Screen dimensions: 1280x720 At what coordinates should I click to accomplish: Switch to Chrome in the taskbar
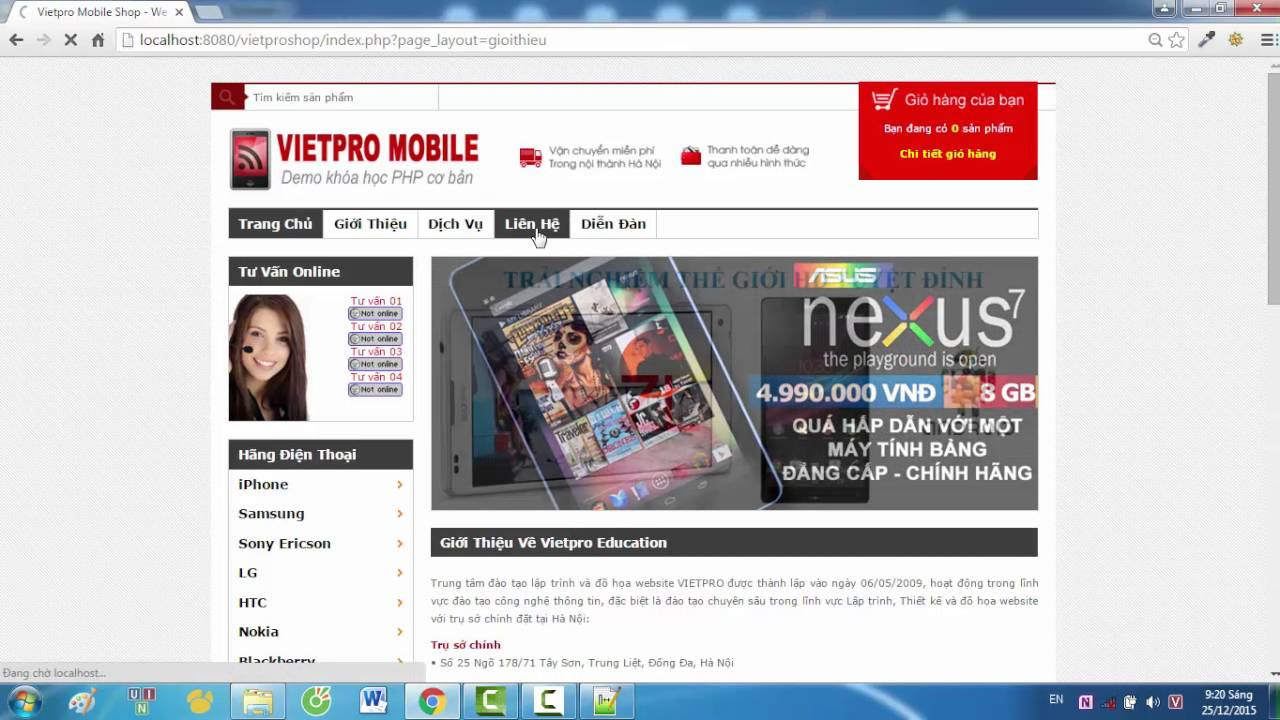pos(432,701)
